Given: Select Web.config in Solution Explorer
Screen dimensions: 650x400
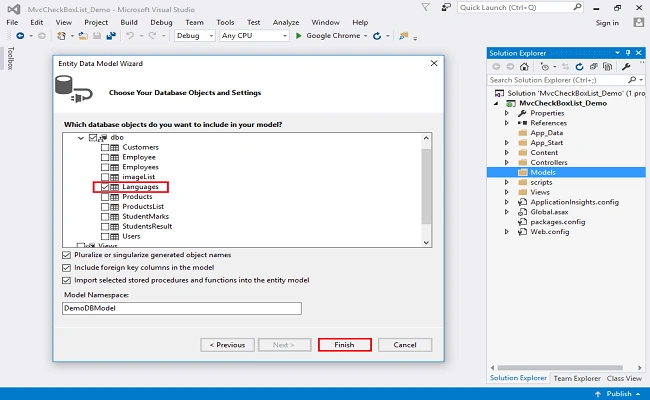Looking at the screenshot, I should pyautogui.click(x=549, y=232).
